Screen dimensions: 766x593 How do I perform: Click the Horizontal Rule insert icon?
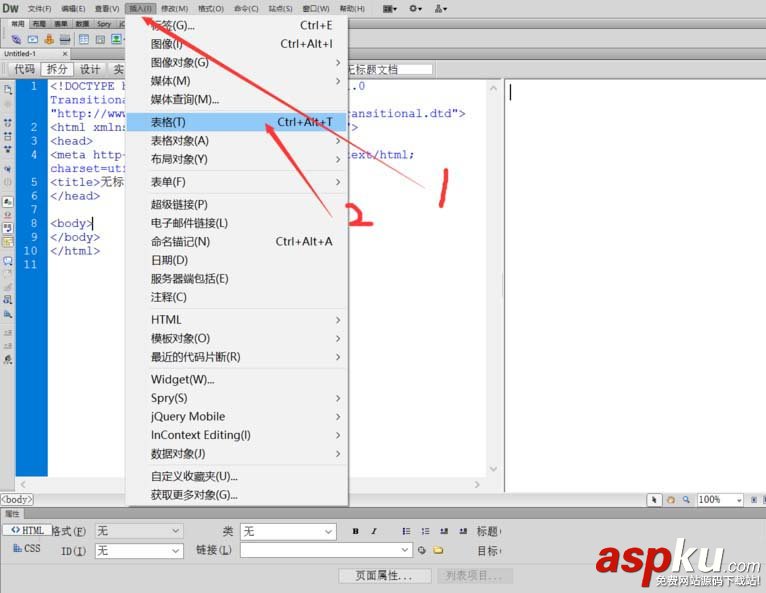pyautogui.click(x=65, y=40)
